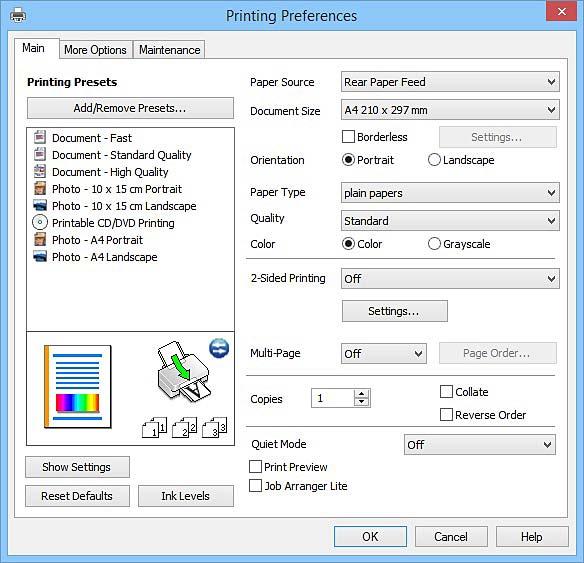Click the Ink Levels button
This screenshot has height=563, width=584.
click(x=185, y=496)
